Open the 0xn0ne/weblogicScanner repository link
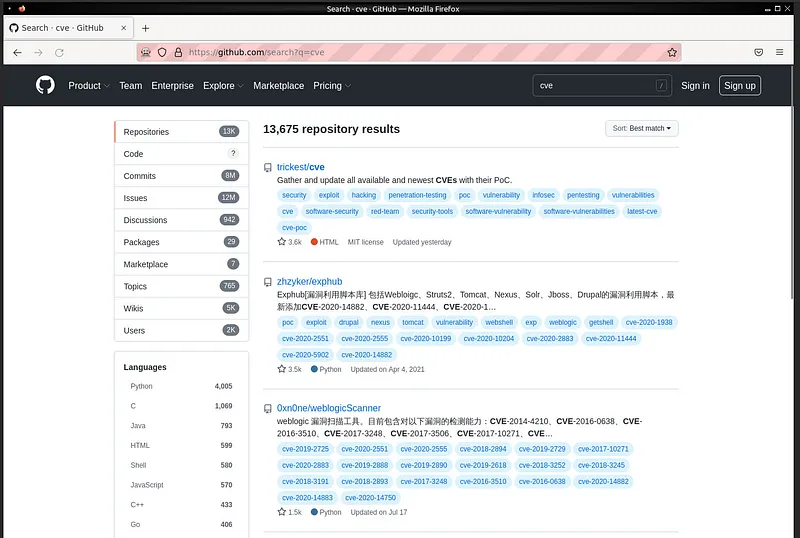This screenshot has width=800, height=538. [329, 408]
